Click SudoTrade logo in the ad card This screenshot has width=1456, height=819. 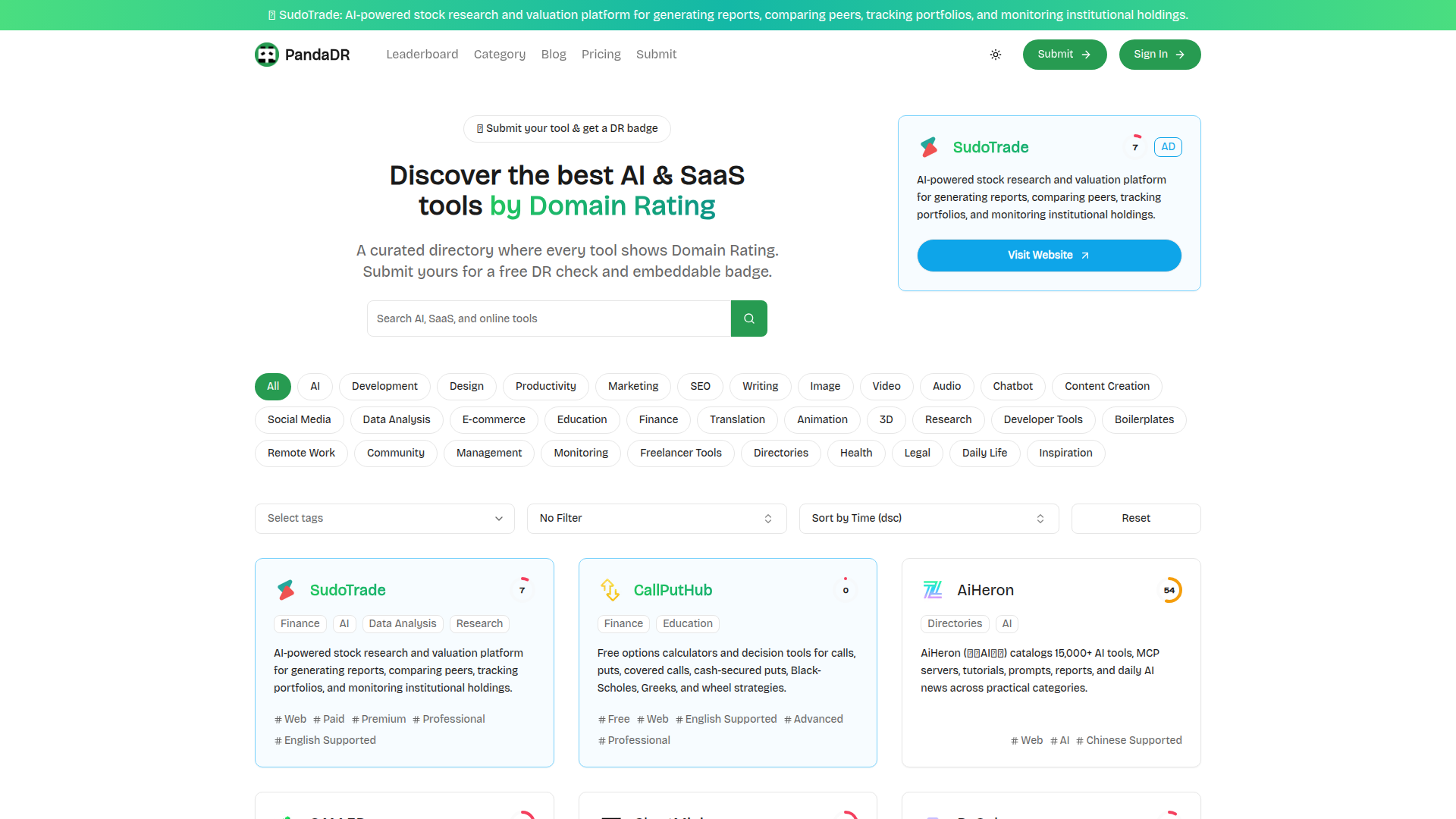[929, 147]
